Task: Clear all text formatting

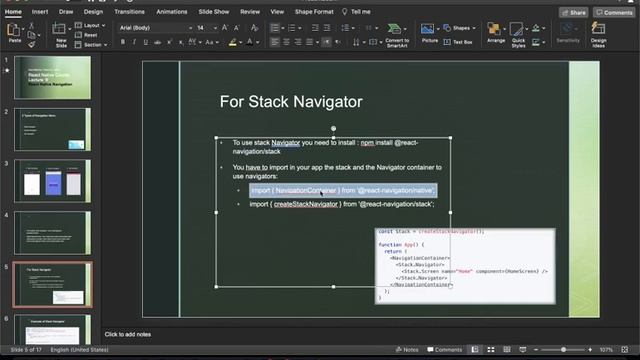Action: pos(254,28)
